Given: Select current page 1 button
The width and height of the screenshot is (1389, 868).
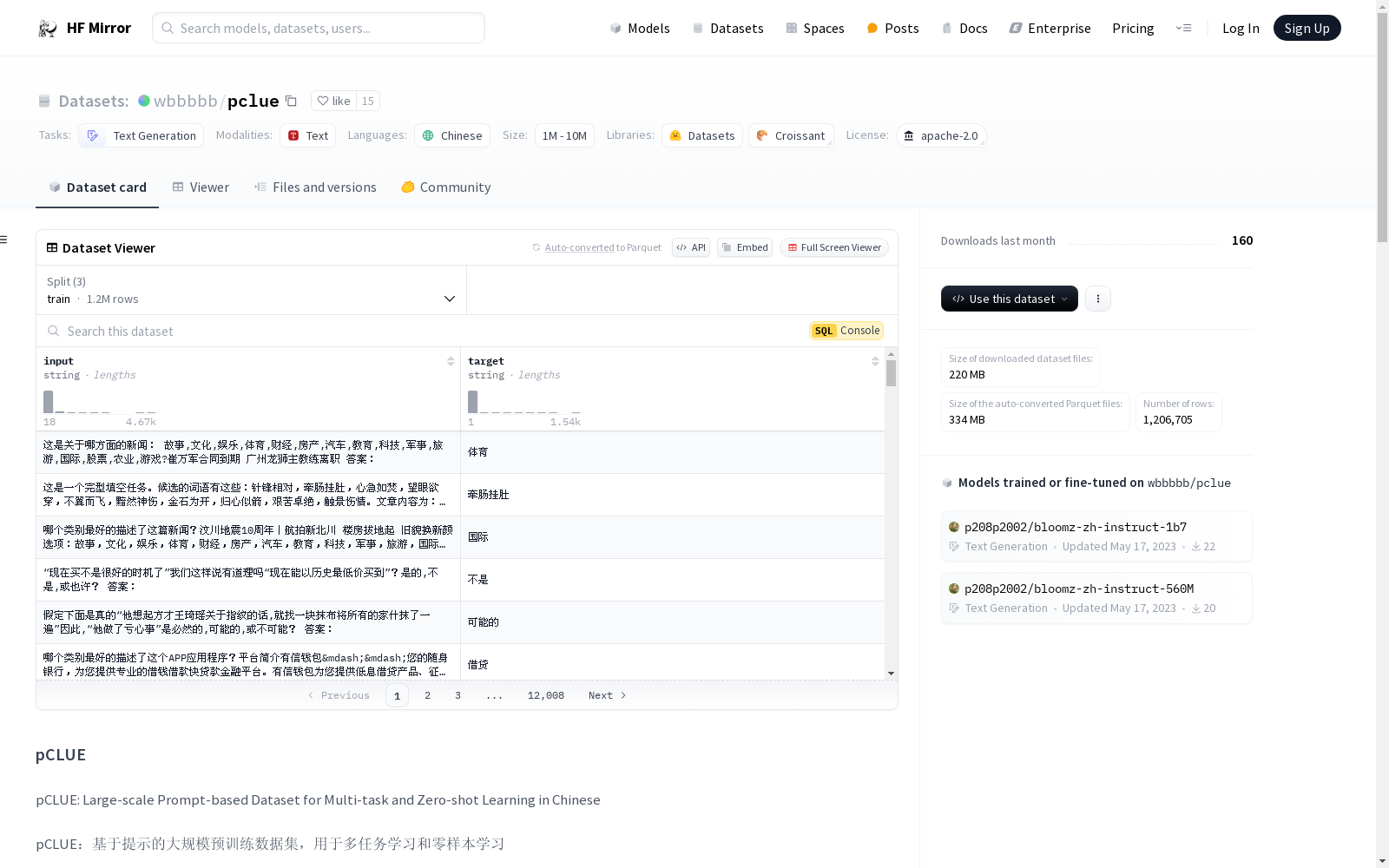Looking at the screenshot, I should click(x=397, y=695).
